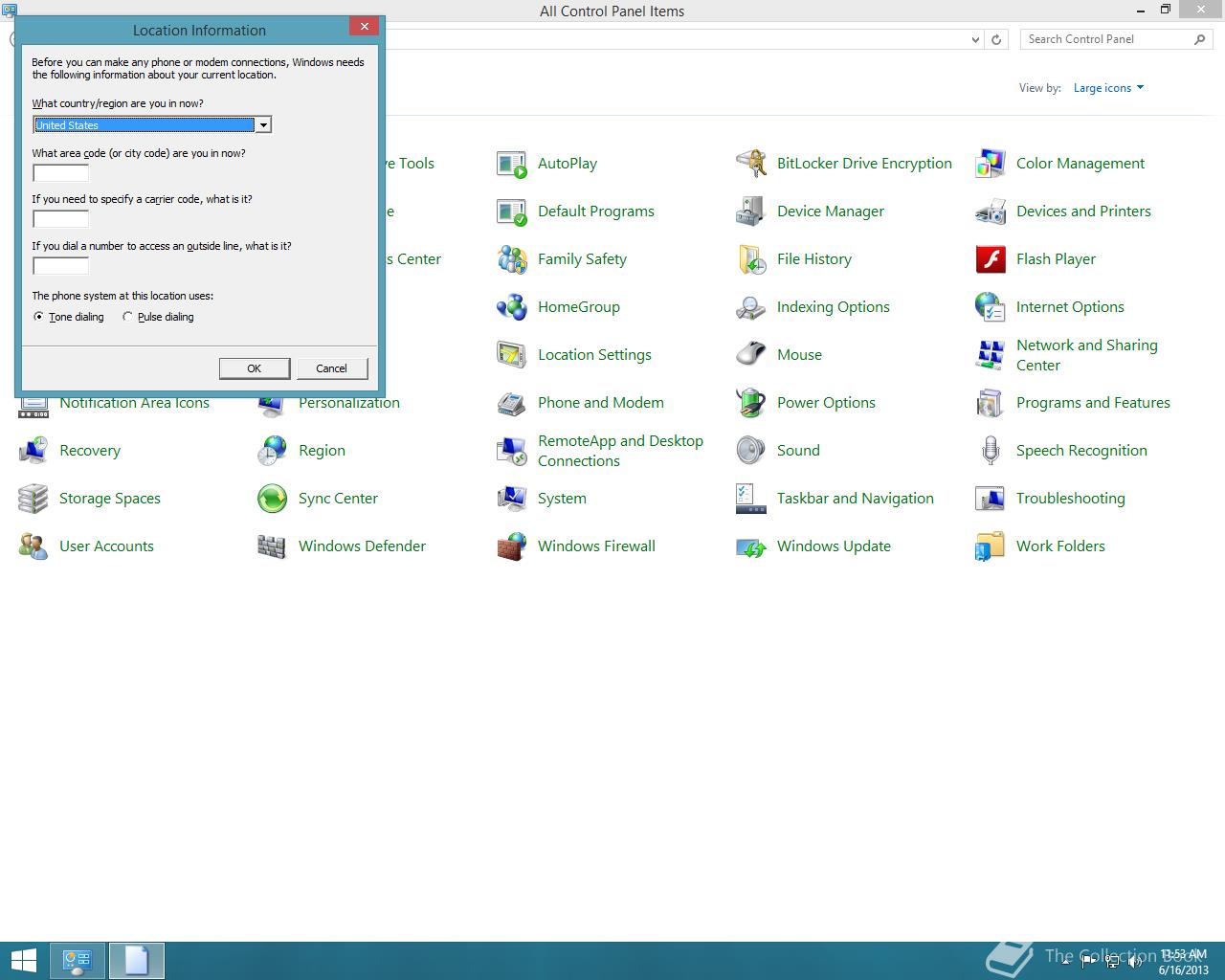Click the carrier code input field
The image size is (1225, 980).
[x=61, y=219]
